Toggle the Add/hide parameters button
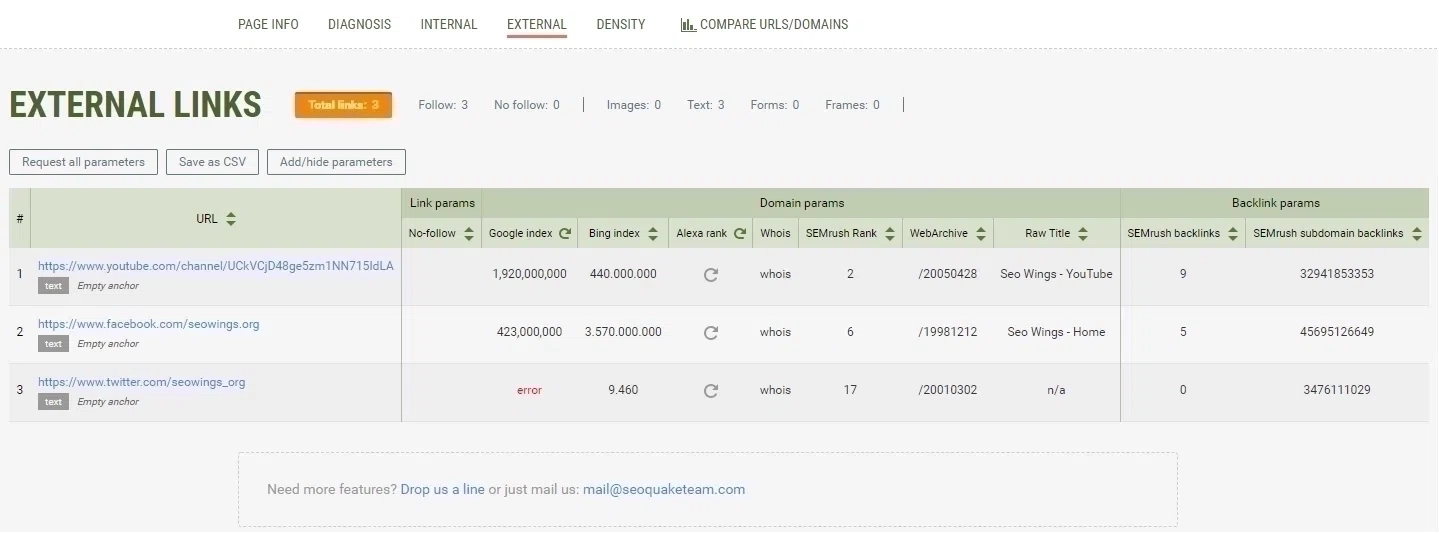The image size is (1439, 534). 336,162
